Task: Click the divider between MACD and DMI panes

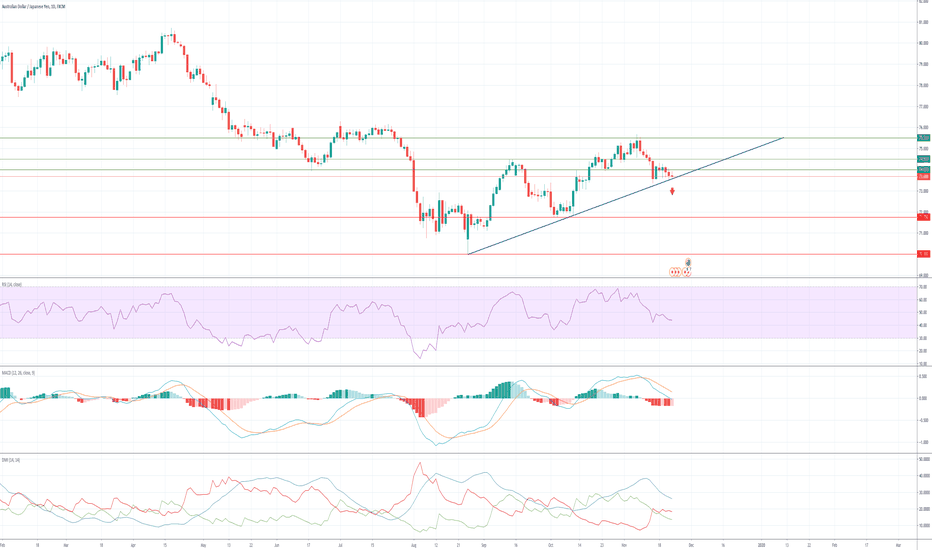Action: pos(450,453)
